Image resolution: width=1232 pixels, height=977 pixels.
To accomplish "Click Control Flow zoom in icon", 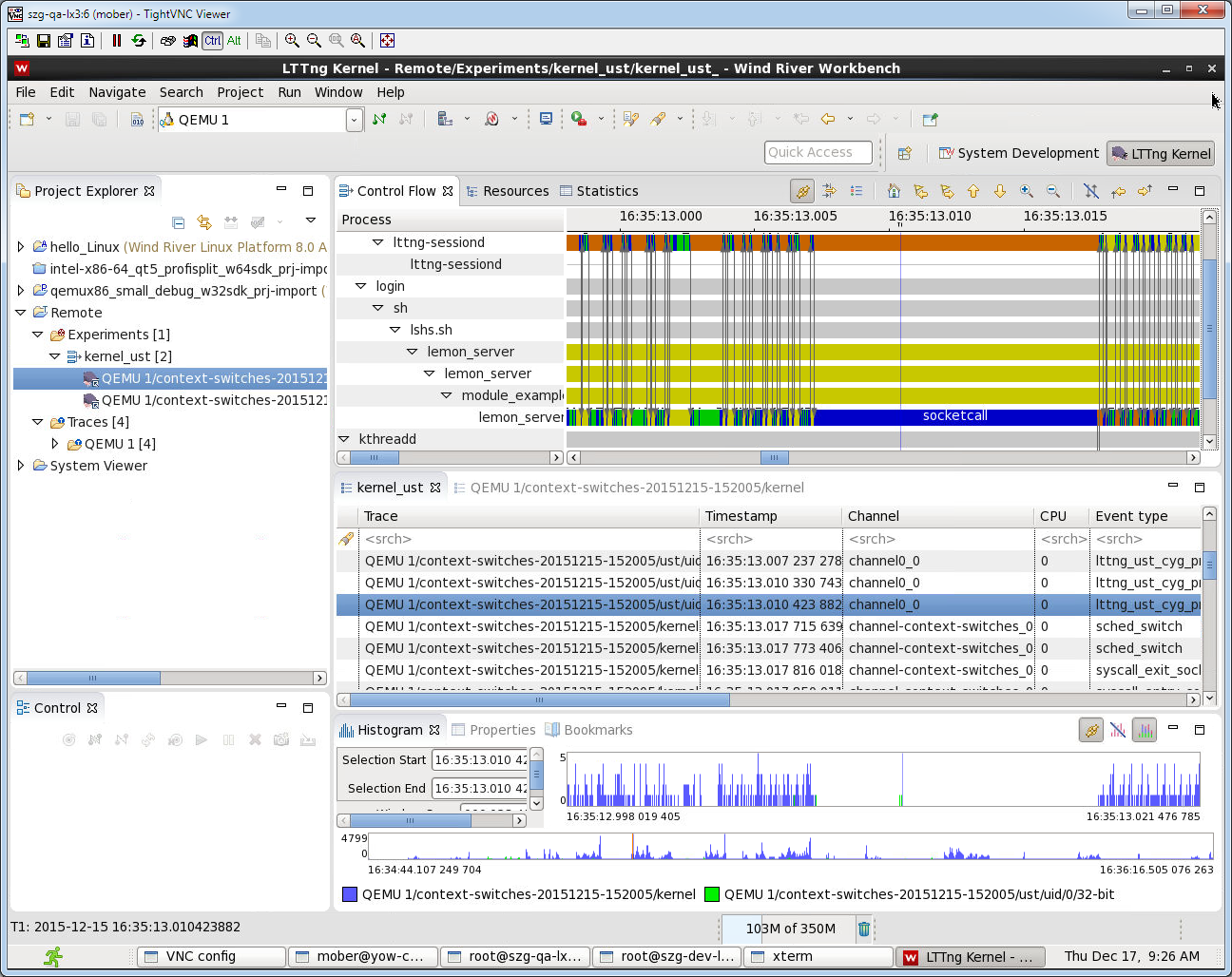I will coord(1027,191).
